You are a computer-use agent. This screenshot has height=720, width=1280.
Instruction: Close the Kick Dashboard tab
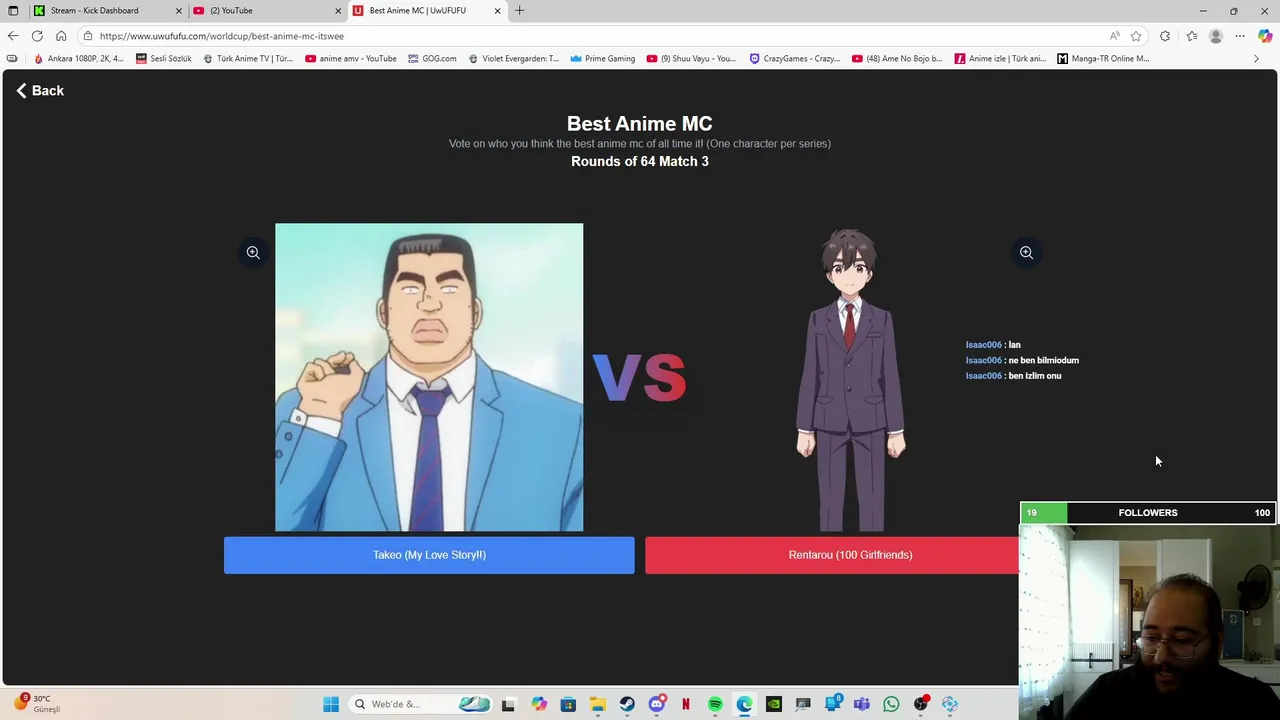pyautogui.click(x=179, y=11)
